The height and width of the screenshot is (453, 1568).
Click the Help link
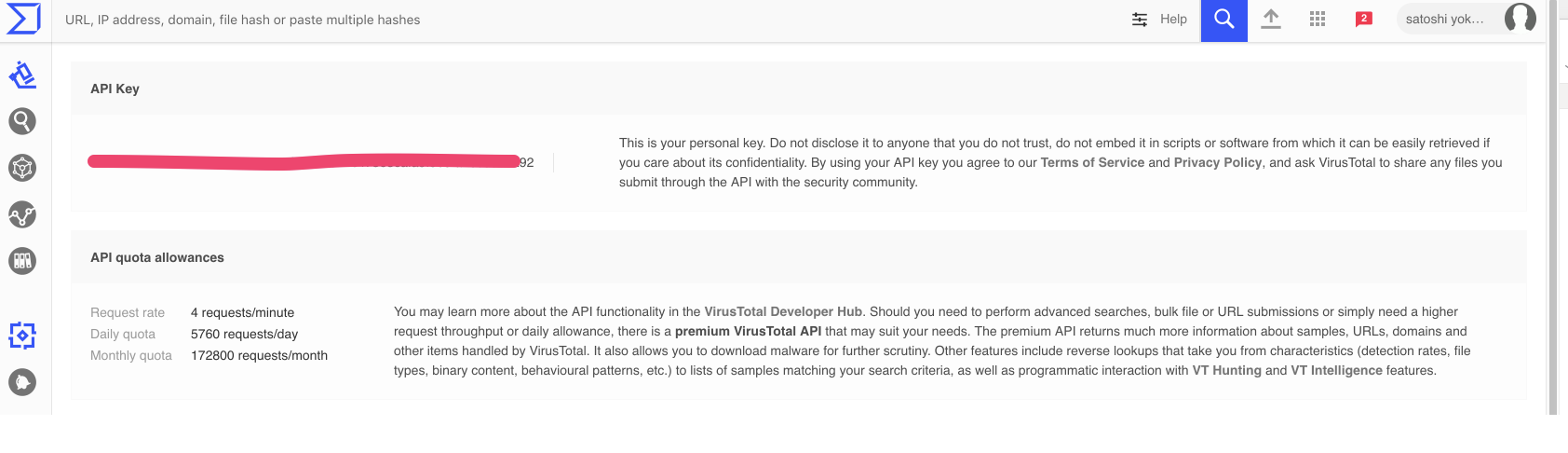coord(1173,19)
